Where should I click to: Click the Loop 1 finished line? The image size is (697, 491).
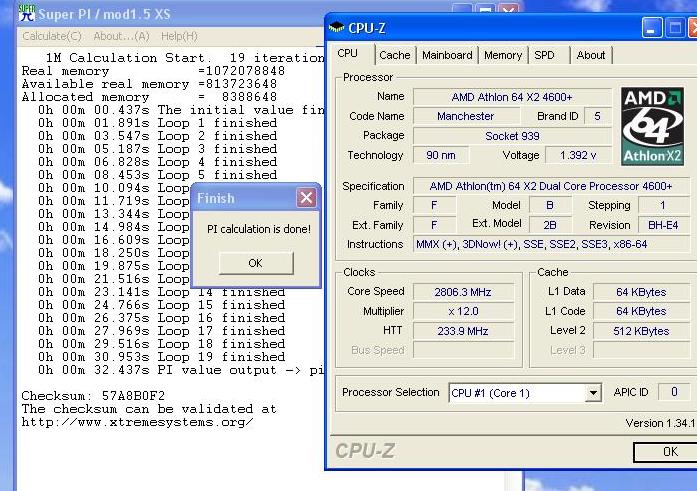pos(157,123)
